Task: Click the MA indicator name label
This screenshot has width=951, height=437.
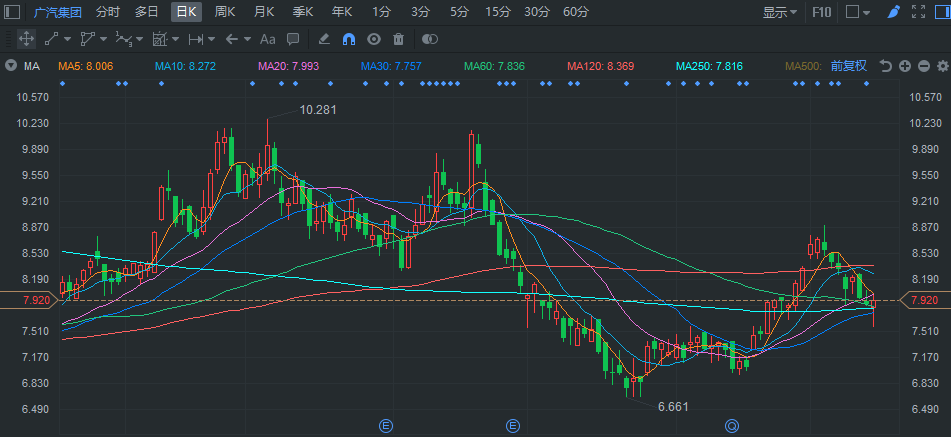Action: click(32, 66)
